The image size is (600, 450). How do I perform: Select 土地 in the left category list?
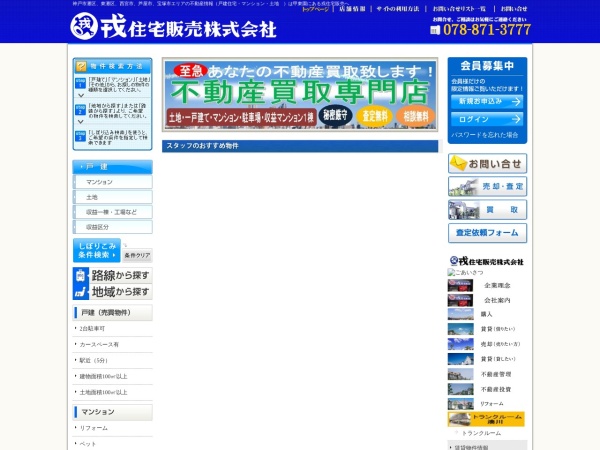coord(112,197)
